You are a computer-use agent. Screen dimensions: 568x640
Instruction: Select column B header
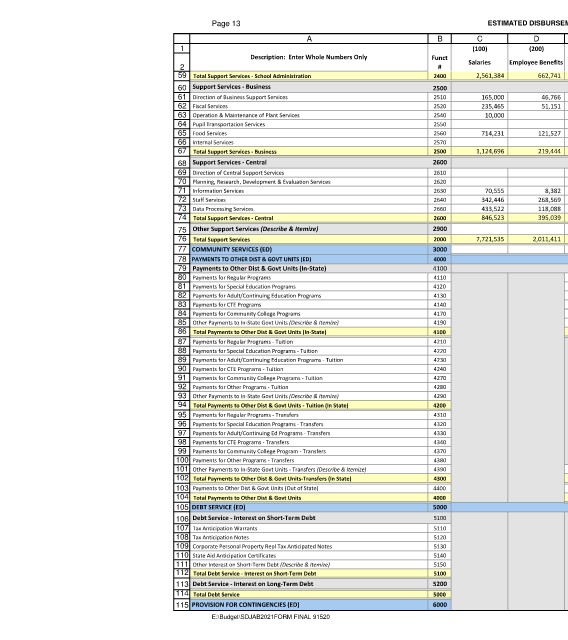pos(439,39)
